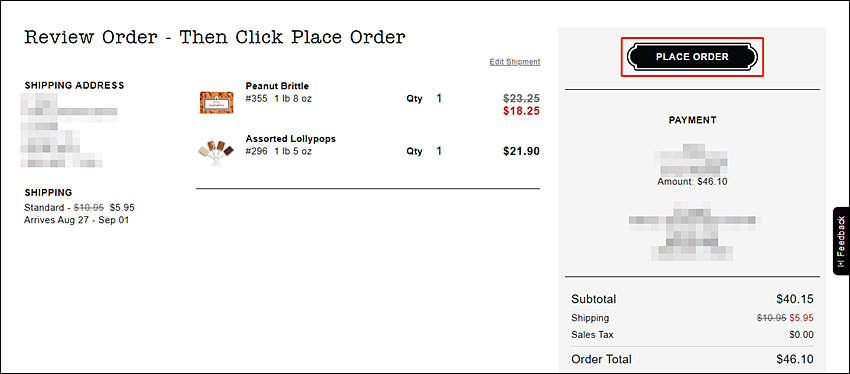Screen dimensions: 850x374
Task: Click the Order Total $46.10 amount
Action: [x=795, y=359]
